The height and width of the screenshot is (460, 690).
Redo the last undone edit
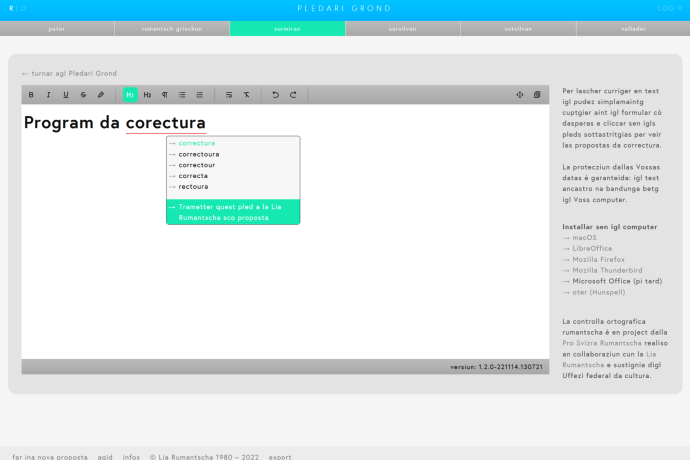(x=292, y=95)
